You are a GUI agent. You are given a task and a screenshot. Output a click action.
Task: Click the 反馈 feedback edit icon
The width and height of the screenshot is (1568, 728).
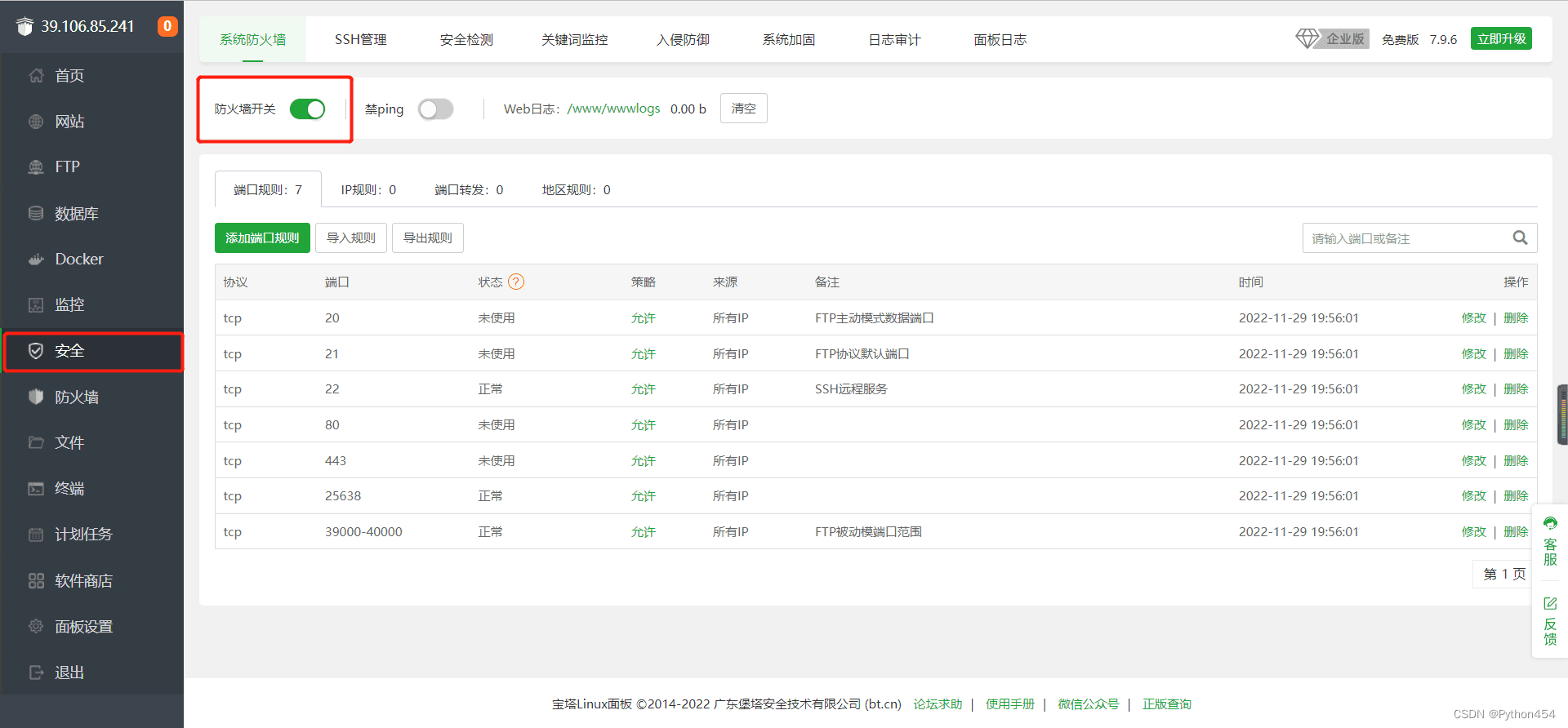[x=1550, y=604]
